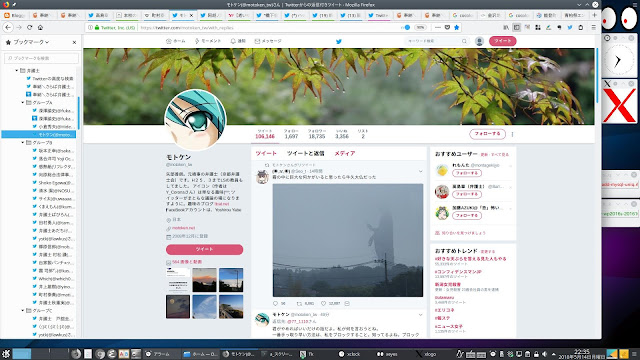Open the chevron menu on the モトケン reply tweet

[420, 315]
